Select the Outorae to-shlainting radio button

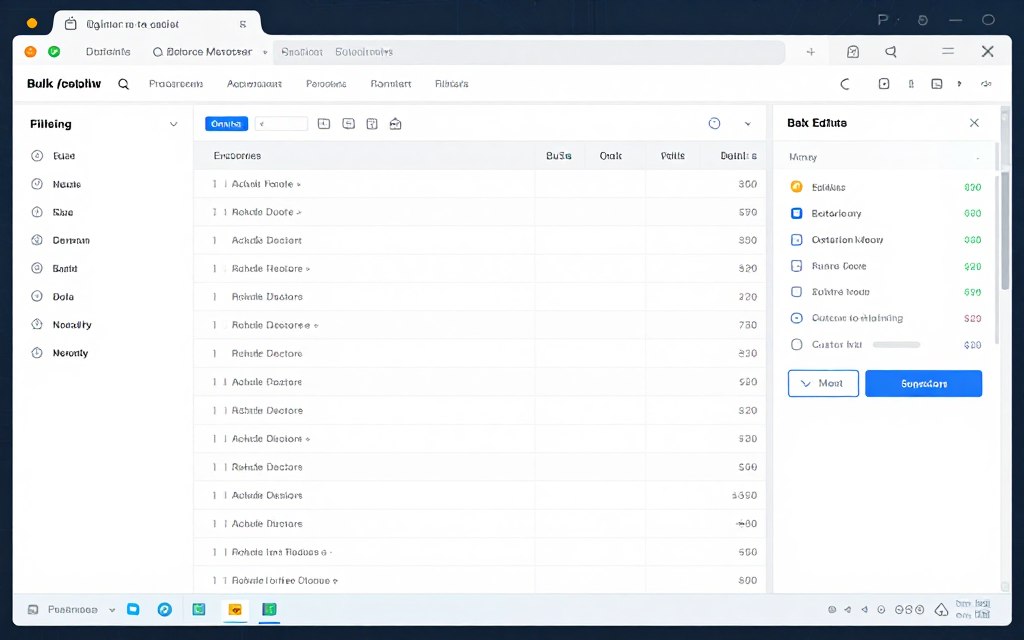pyautogui.click(x=796, y=318)
